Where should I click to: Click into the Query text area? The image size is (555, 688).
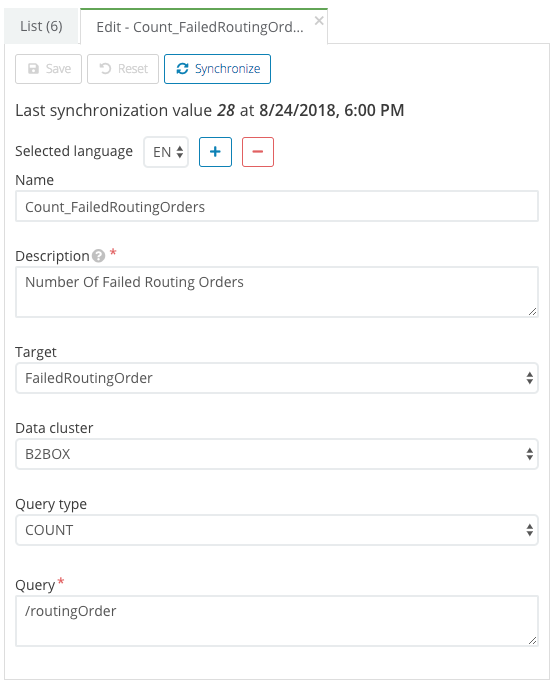tap(277, 621)
